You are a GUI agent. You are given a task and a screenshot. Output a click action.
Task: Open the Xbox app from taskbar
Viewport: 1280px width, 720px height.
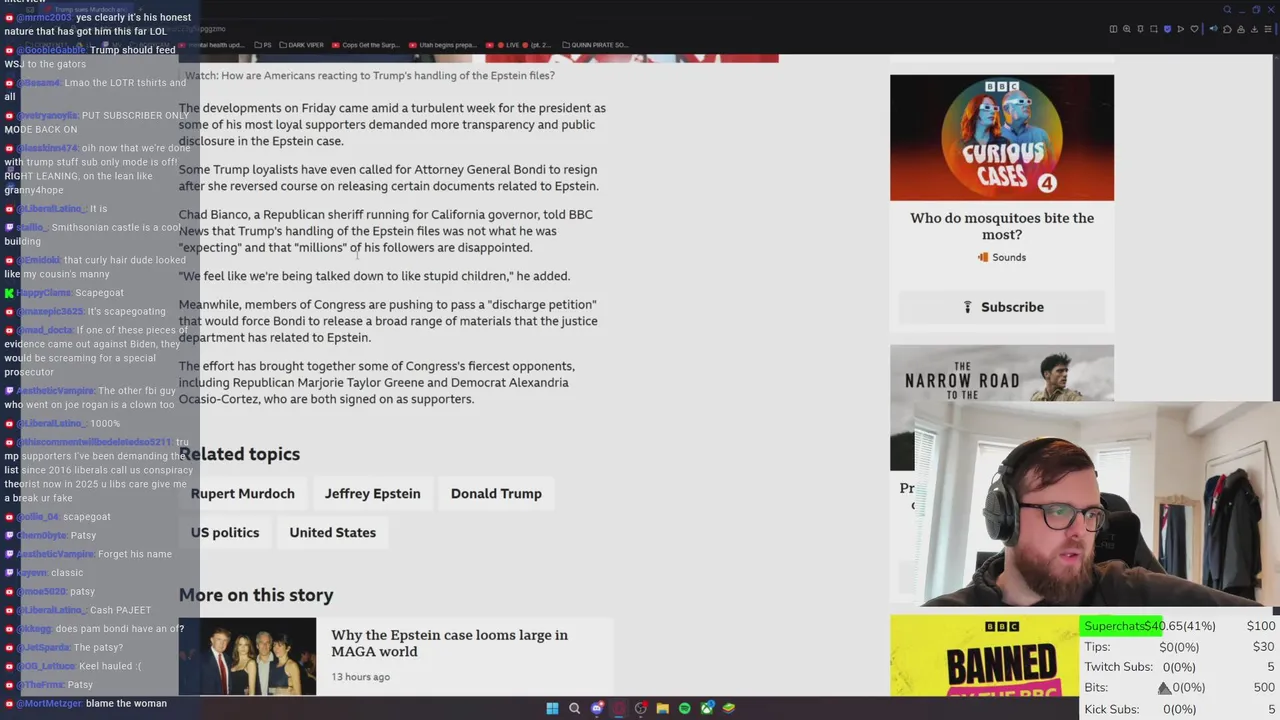pos(707,708)
